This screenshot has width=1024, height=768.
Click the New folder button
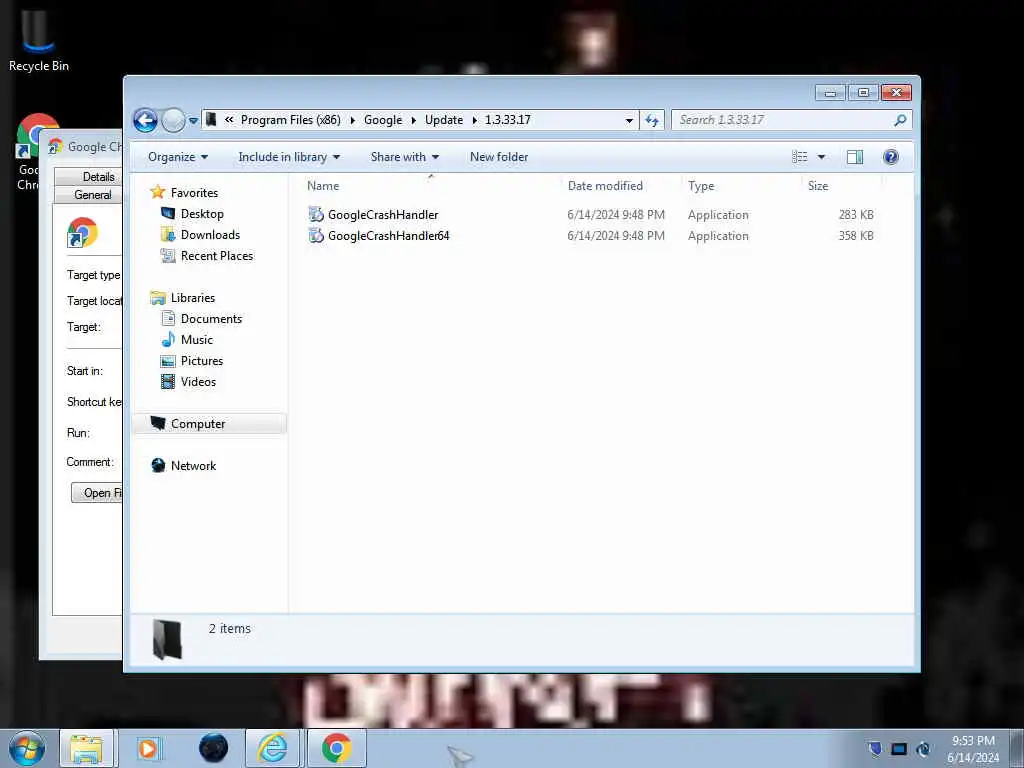click(499, 157)
